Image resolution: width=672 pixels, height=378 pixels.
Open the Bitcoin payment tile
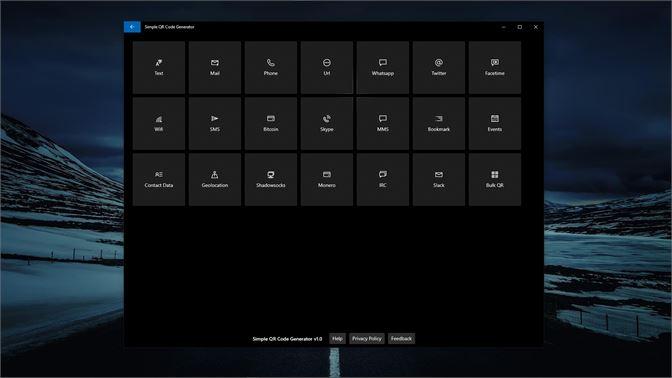[270, 123]
